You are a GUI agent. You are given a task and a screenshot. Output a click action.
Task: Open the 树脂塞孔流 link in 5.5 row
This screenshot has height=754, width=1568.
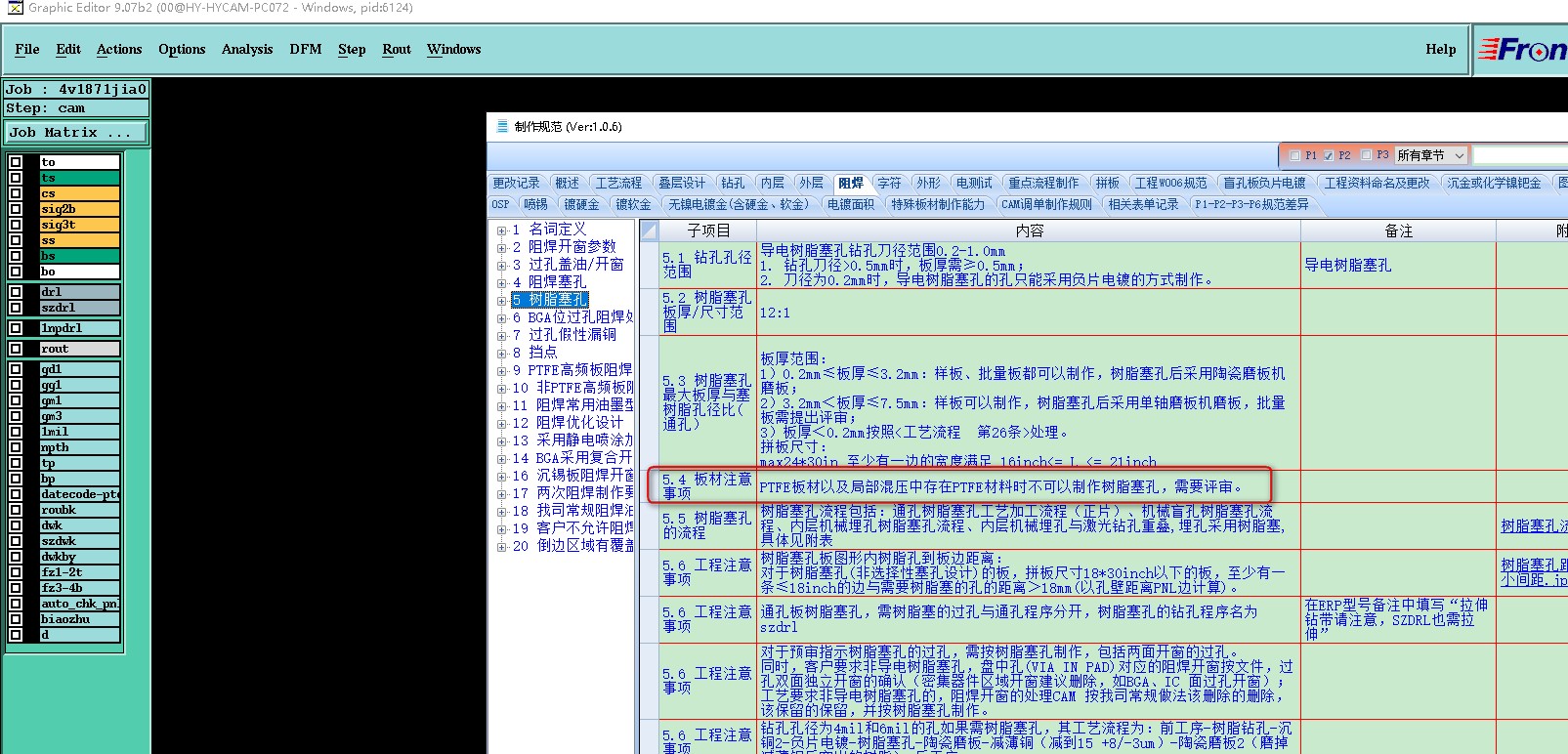[1534, 525]
